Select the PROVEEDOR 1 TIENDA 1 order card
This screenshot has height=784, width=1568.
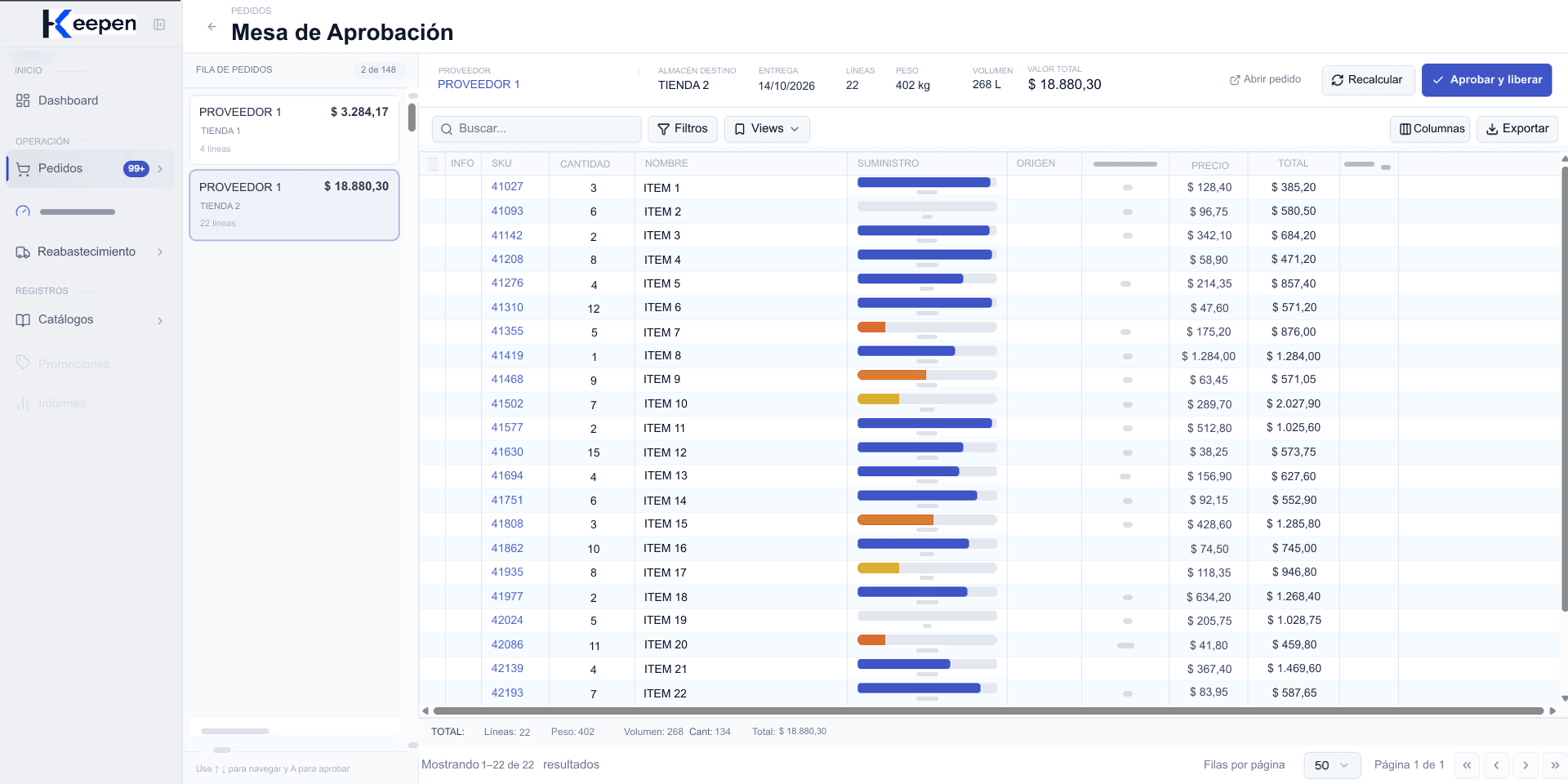[x=294, y=130]
